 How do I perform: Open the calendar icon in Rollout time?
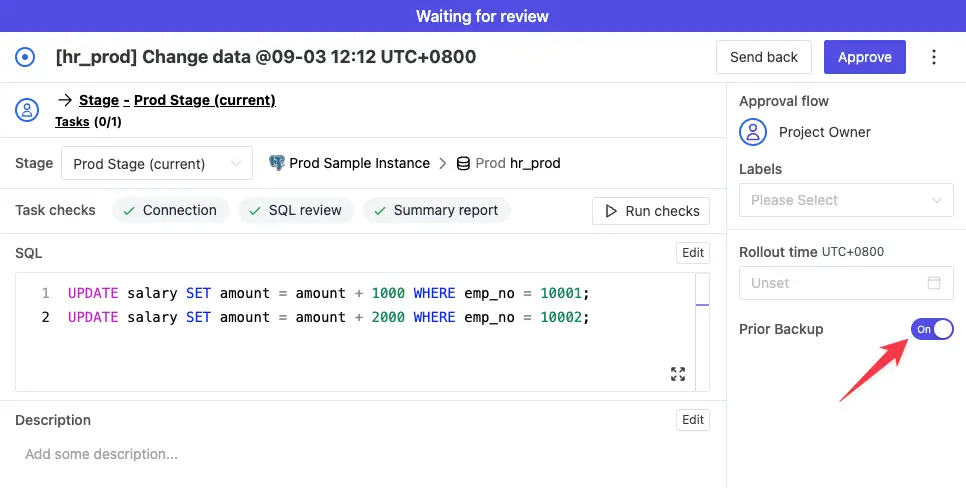pos(934,283)
